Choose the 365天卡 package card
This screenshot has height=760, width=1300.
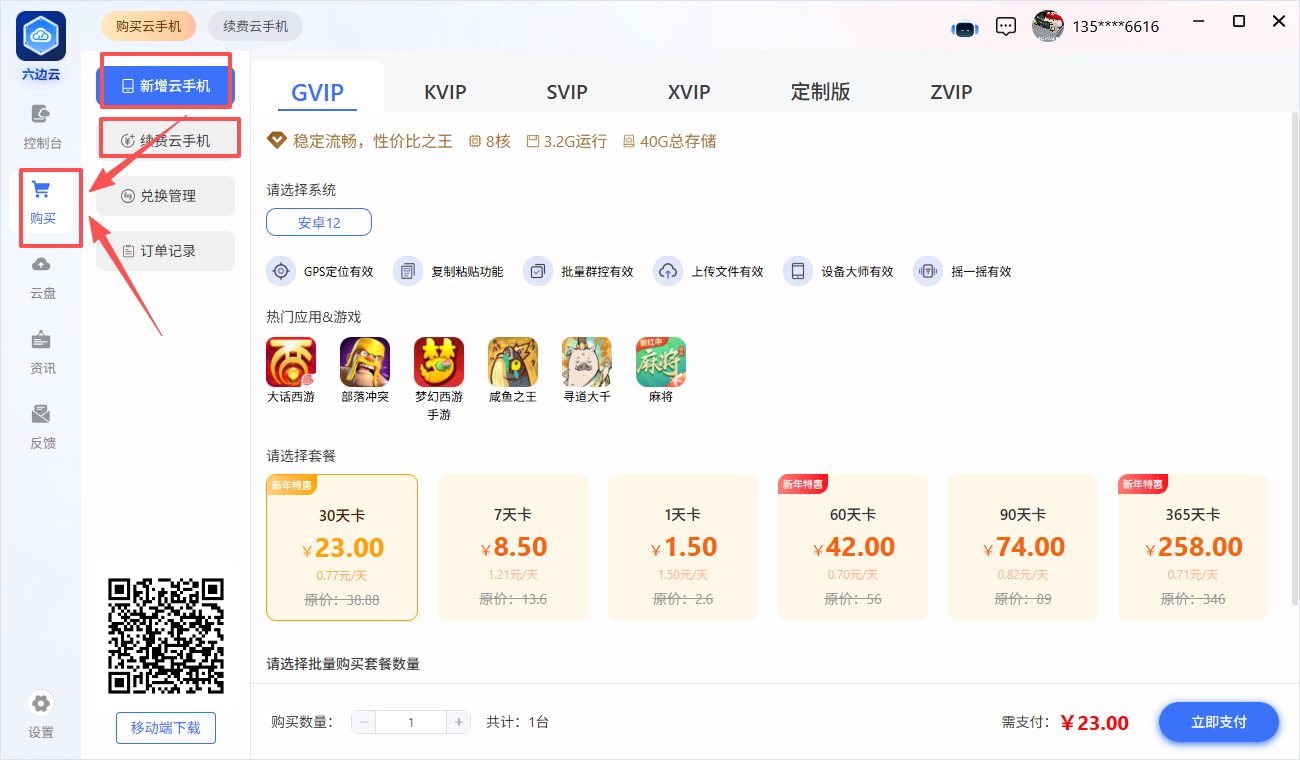[1192, 547]
